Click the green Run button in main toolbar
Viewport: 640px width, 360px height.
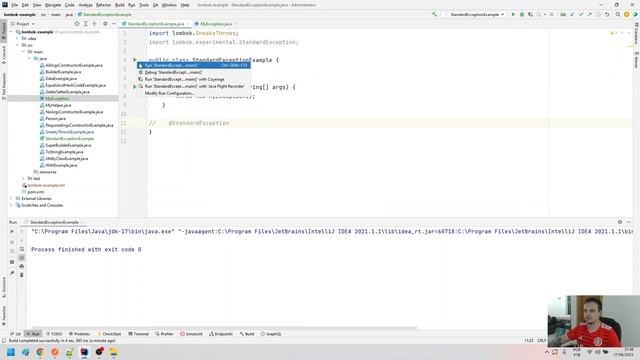click(x=513, y=14)
